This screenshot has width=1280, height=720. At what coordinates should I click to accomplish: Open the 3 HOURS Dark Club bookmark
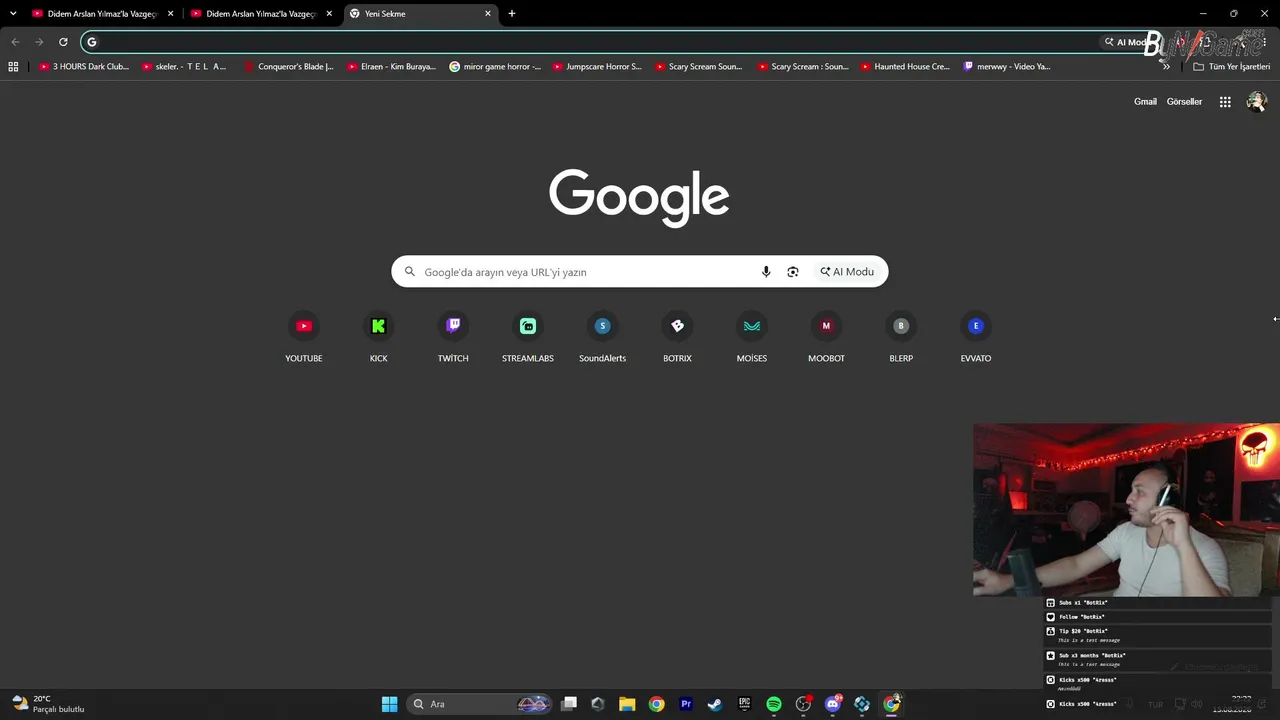(84, 67)
